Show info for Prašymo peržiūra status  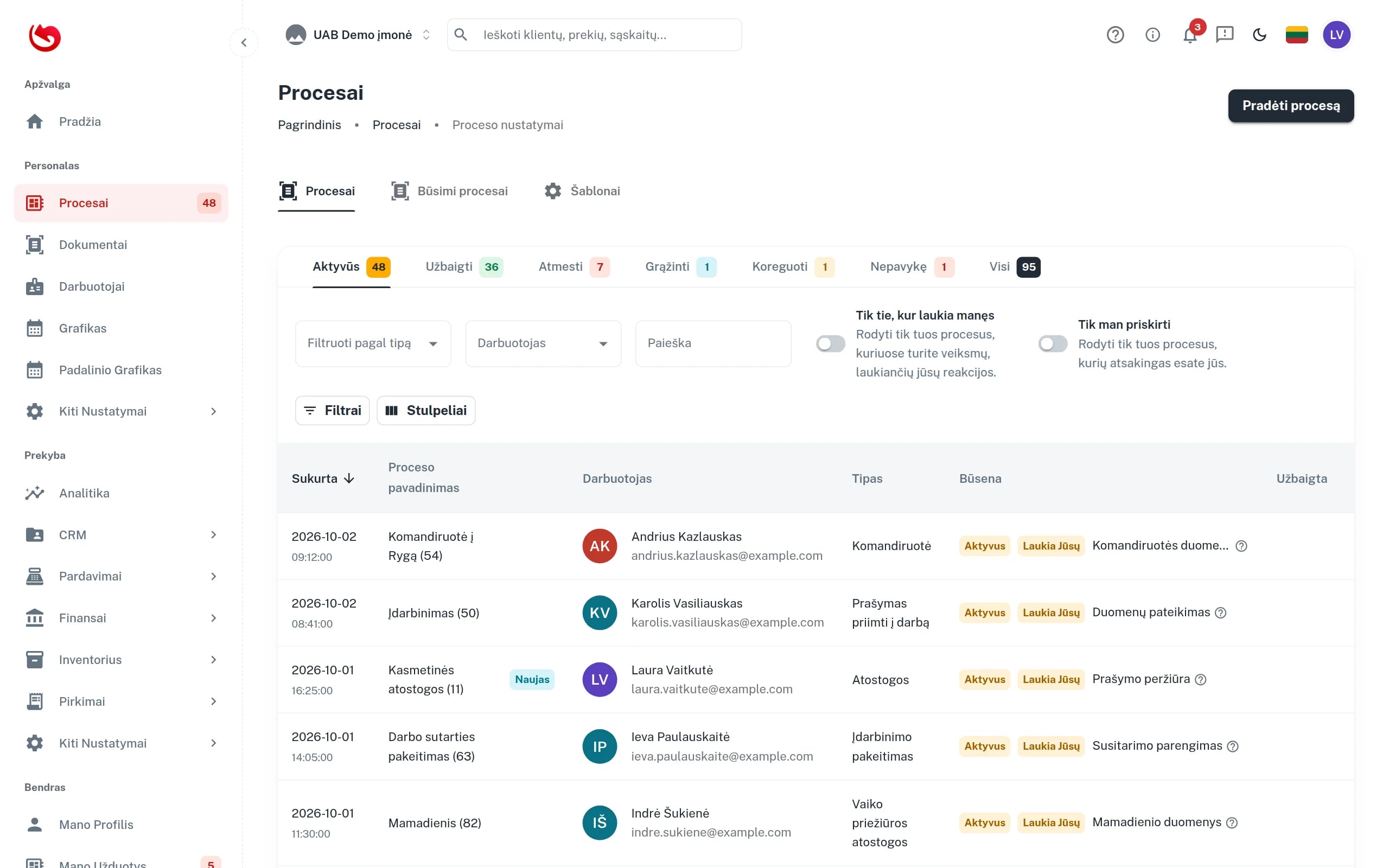1200,680
